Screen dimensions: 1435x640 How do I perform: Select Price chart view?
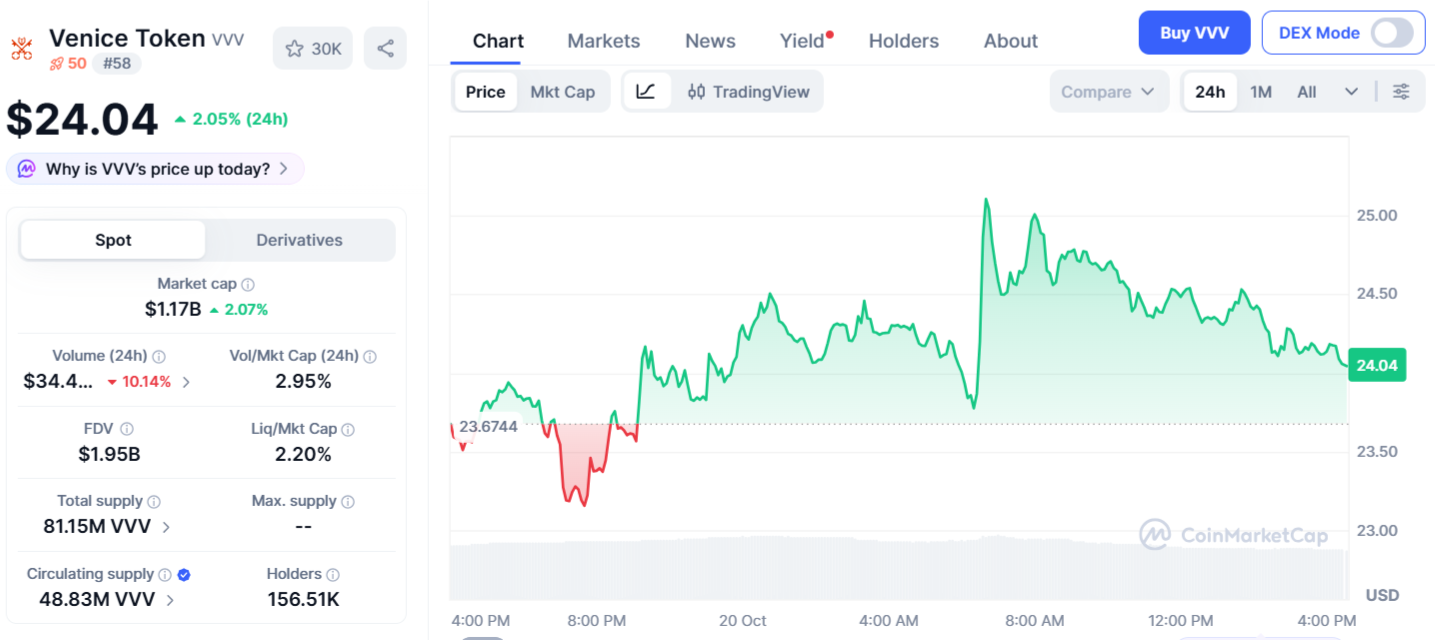coord(485,92)
